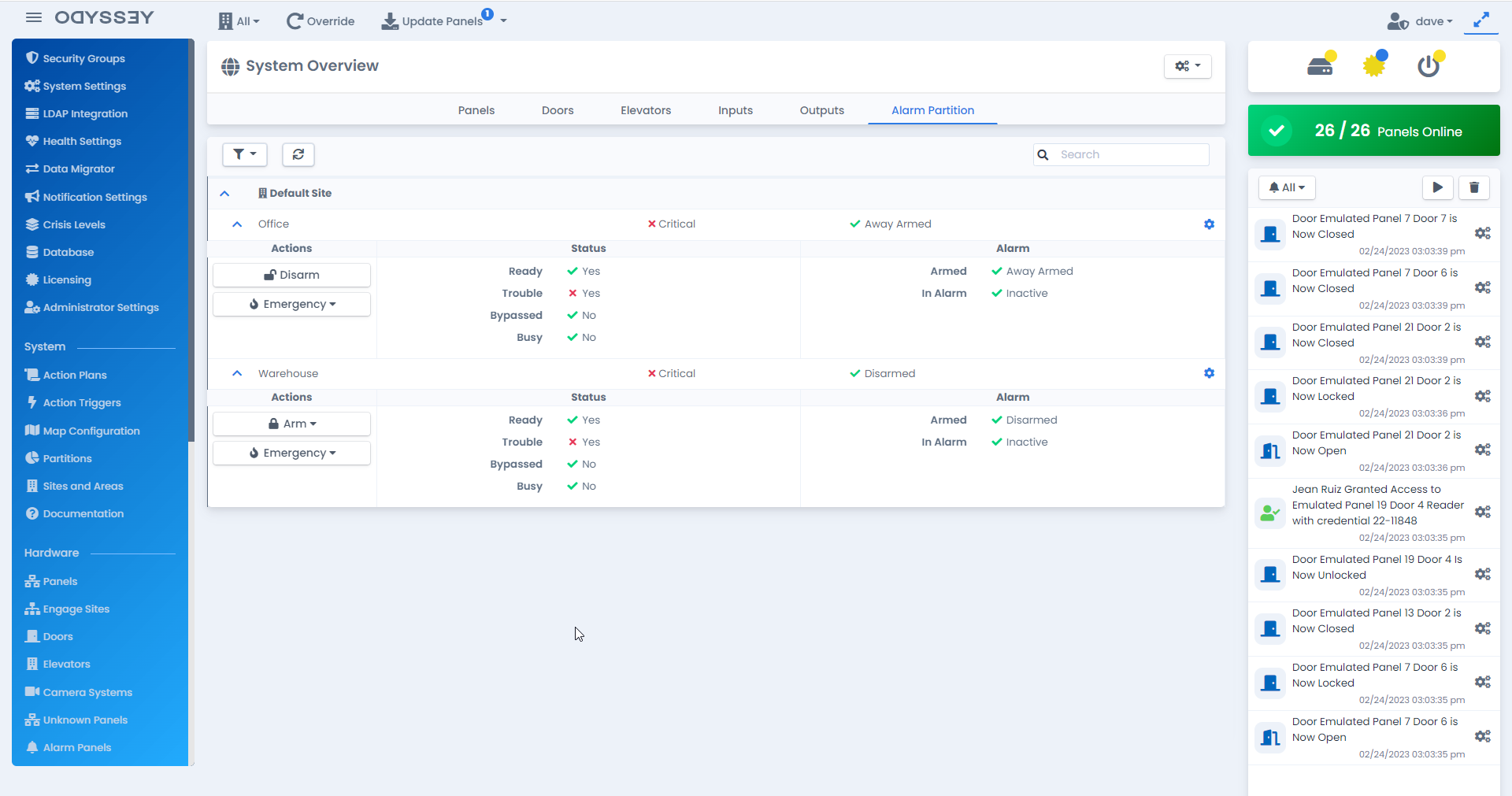Click the server hardware status icon
This screenshot has width=1512, height=796.
pyautogui.click(x=1320, y=66)
